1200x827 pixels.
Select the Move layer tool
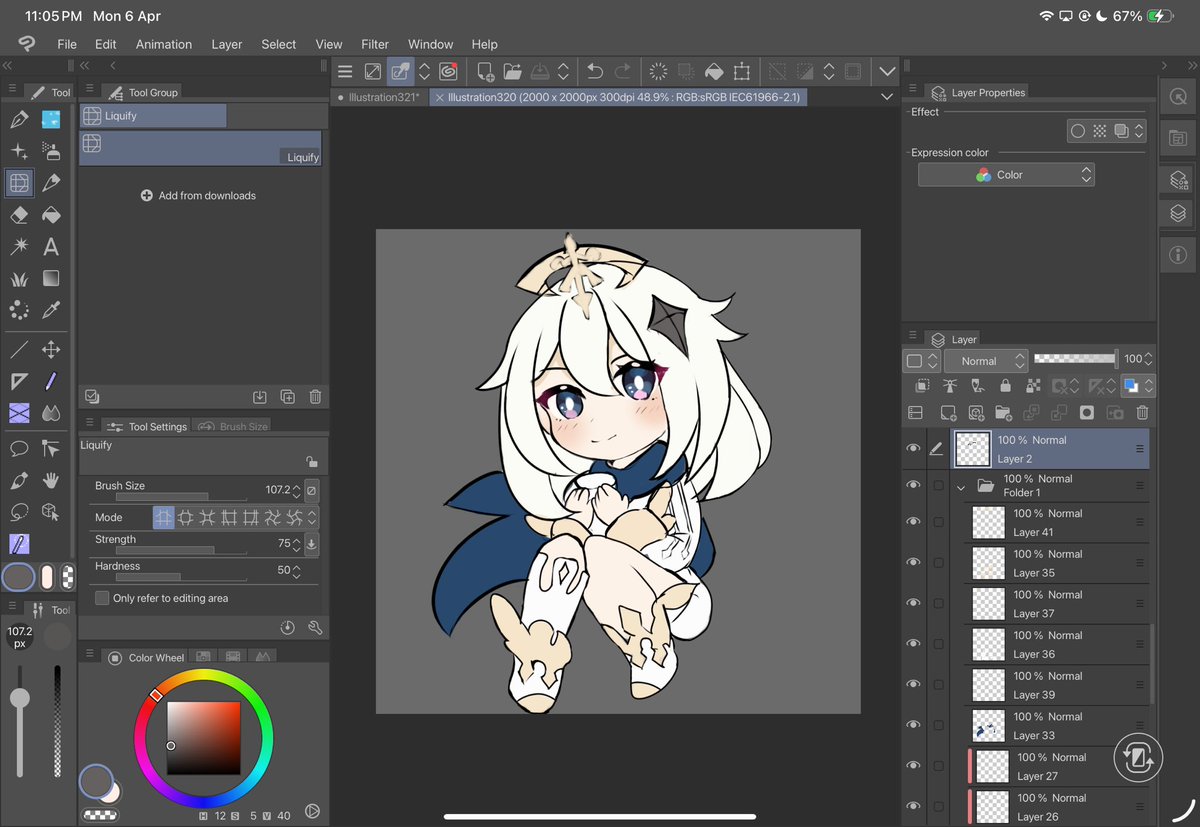(x=51, y=350)
